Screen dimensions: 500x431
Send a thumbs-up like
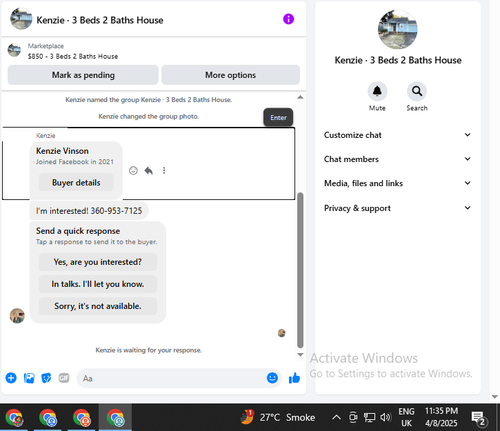[294, 378]
